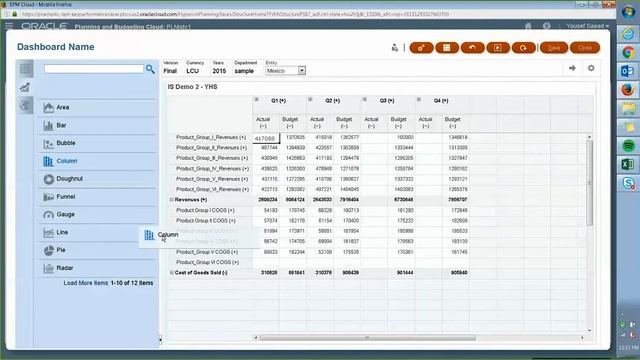Click the Close button

[x=584, y=48]
